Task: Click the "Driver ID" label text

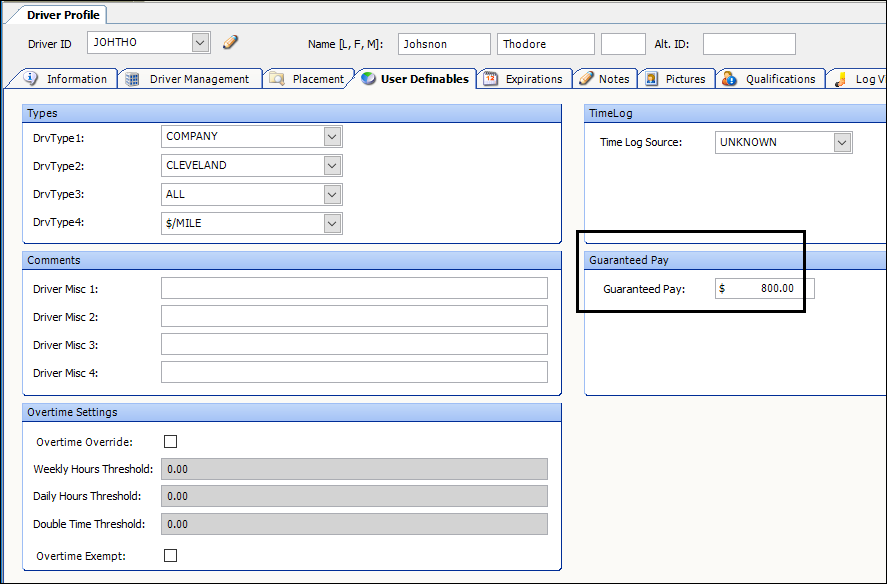Action: (50, 44)
